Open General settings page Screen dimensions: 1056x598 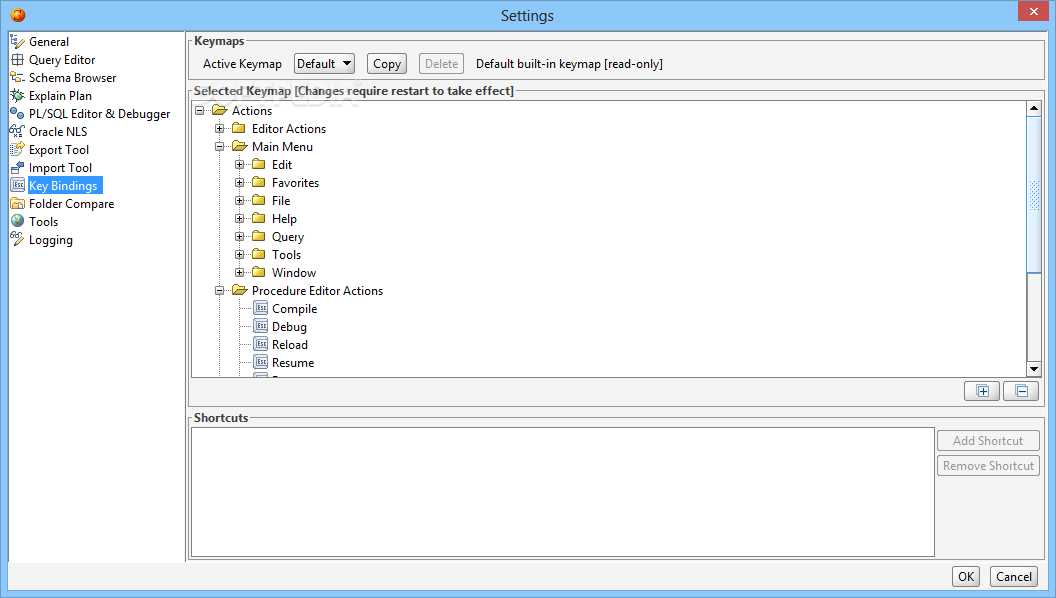48,42
